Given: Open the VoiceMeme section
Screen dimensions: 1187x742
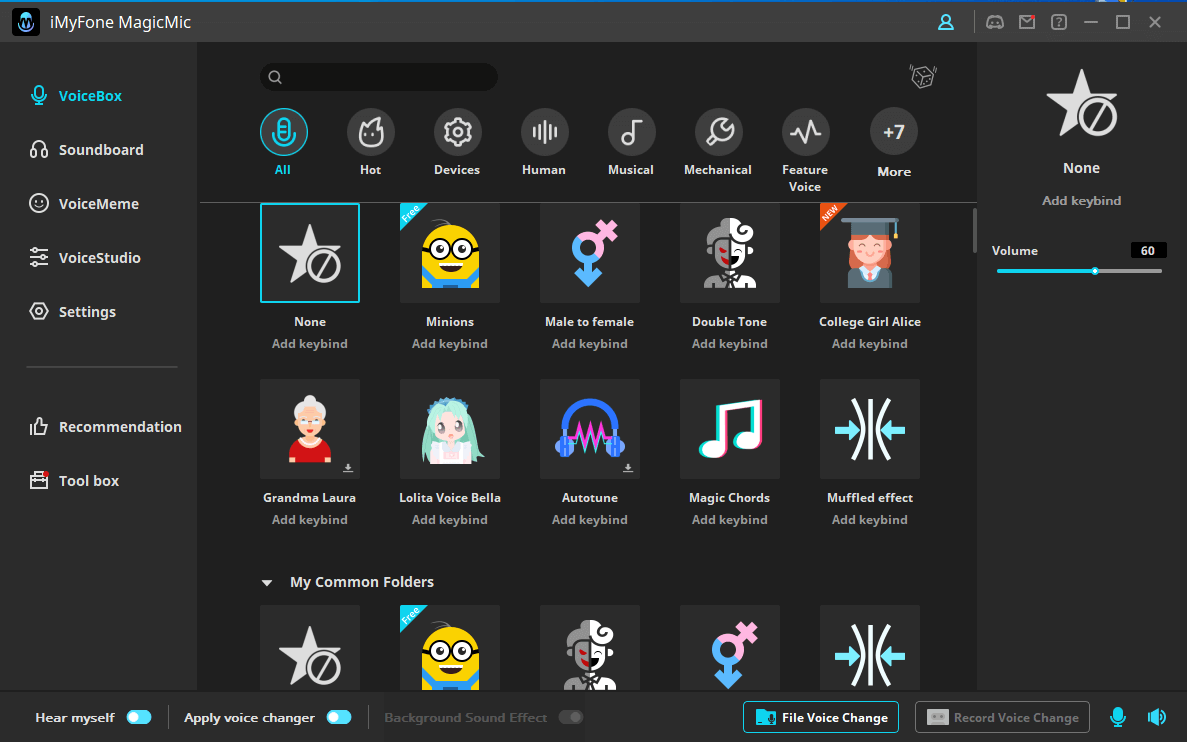Looking at the screenshot, I should 84,203.
